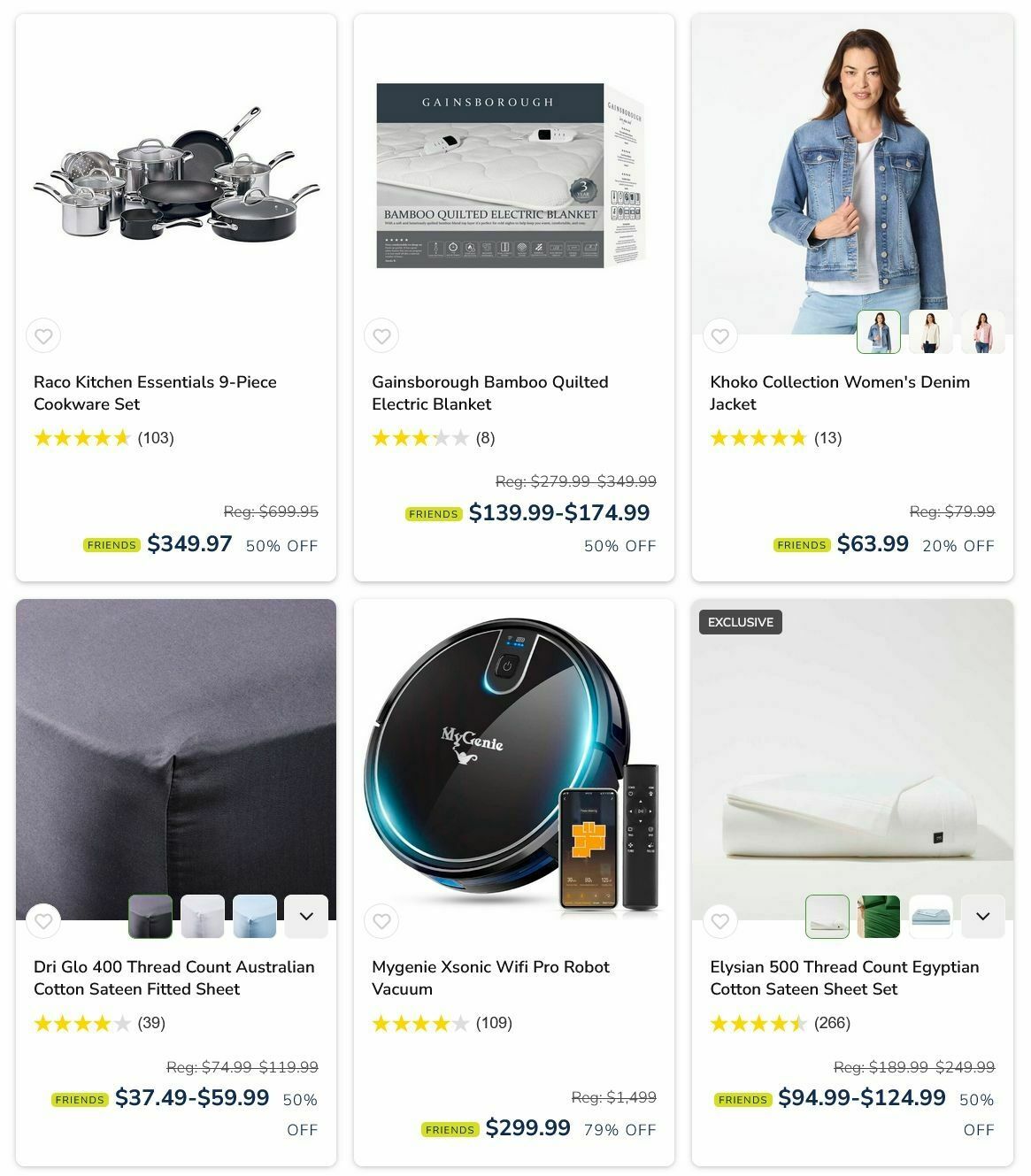Pick the light blue fitted sheet swatch
The image size is (1031, 1176).
pyautogui.click(x=255, y=916)
